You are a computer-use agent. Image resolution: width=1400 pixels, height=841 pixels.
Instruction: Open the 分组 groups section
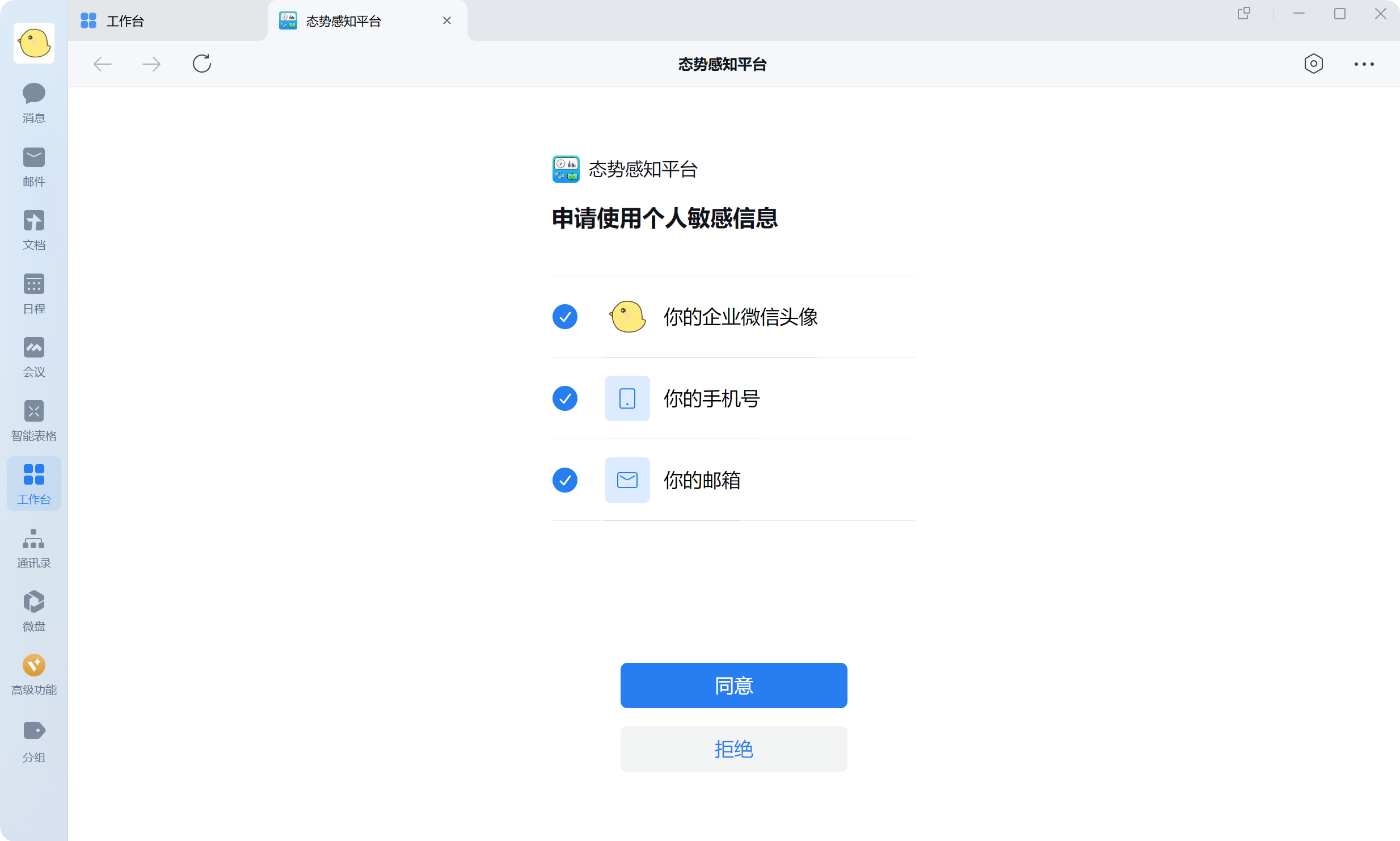click(33, 741)
